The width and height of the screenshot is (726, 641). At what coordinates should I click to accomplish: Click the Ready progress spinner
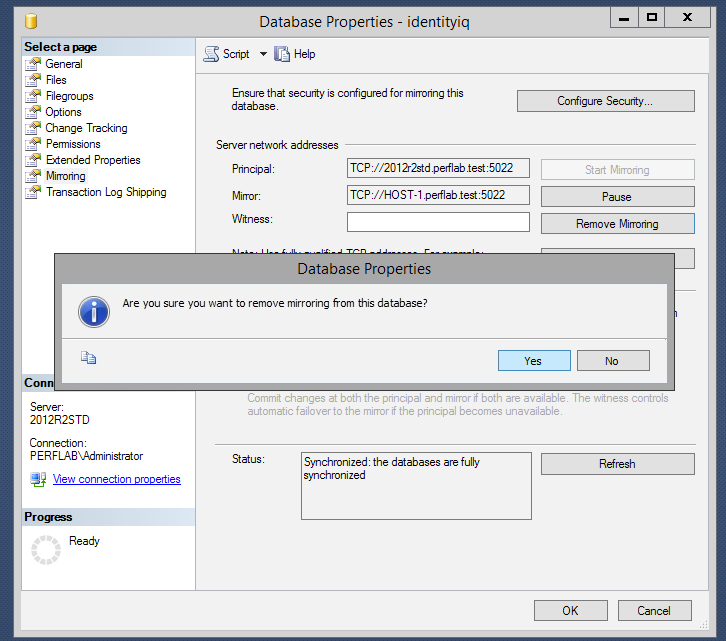click(46, 550)
